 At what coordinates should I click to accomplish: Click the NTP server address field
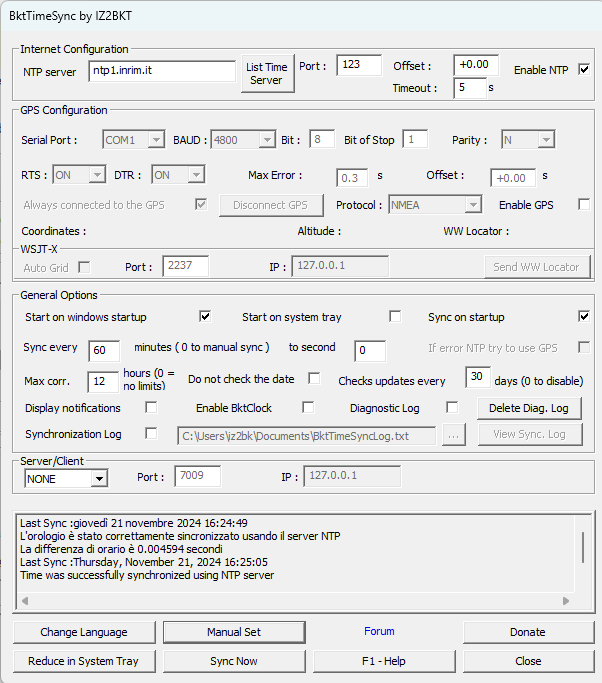tap(162, 71)
